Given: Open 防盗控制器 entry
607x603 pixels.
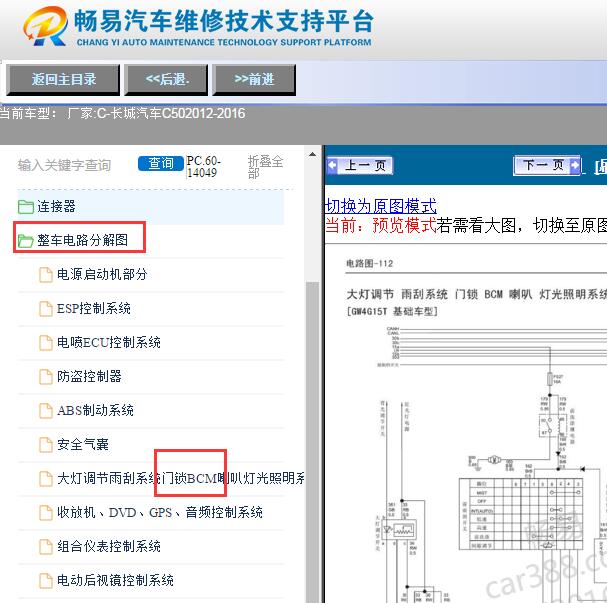Looking at the screenshot, I should click(89, 377).
